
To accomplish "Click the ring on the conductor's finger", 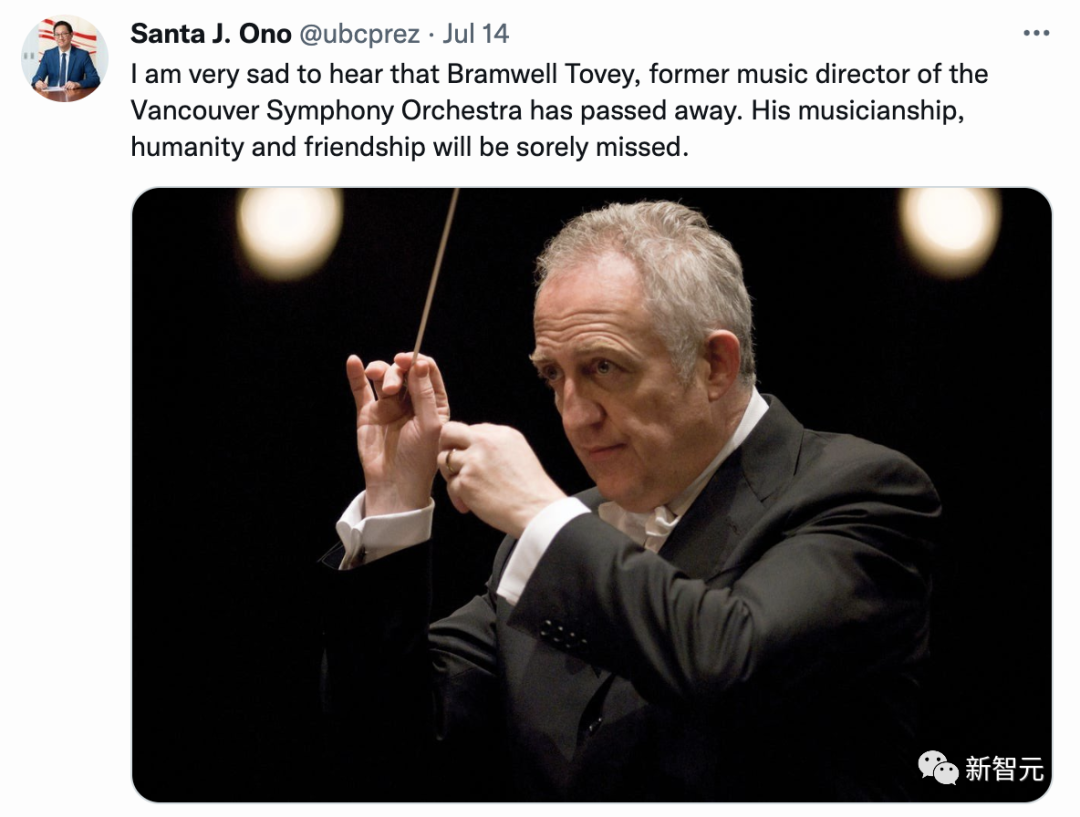I will pos(449,461).
